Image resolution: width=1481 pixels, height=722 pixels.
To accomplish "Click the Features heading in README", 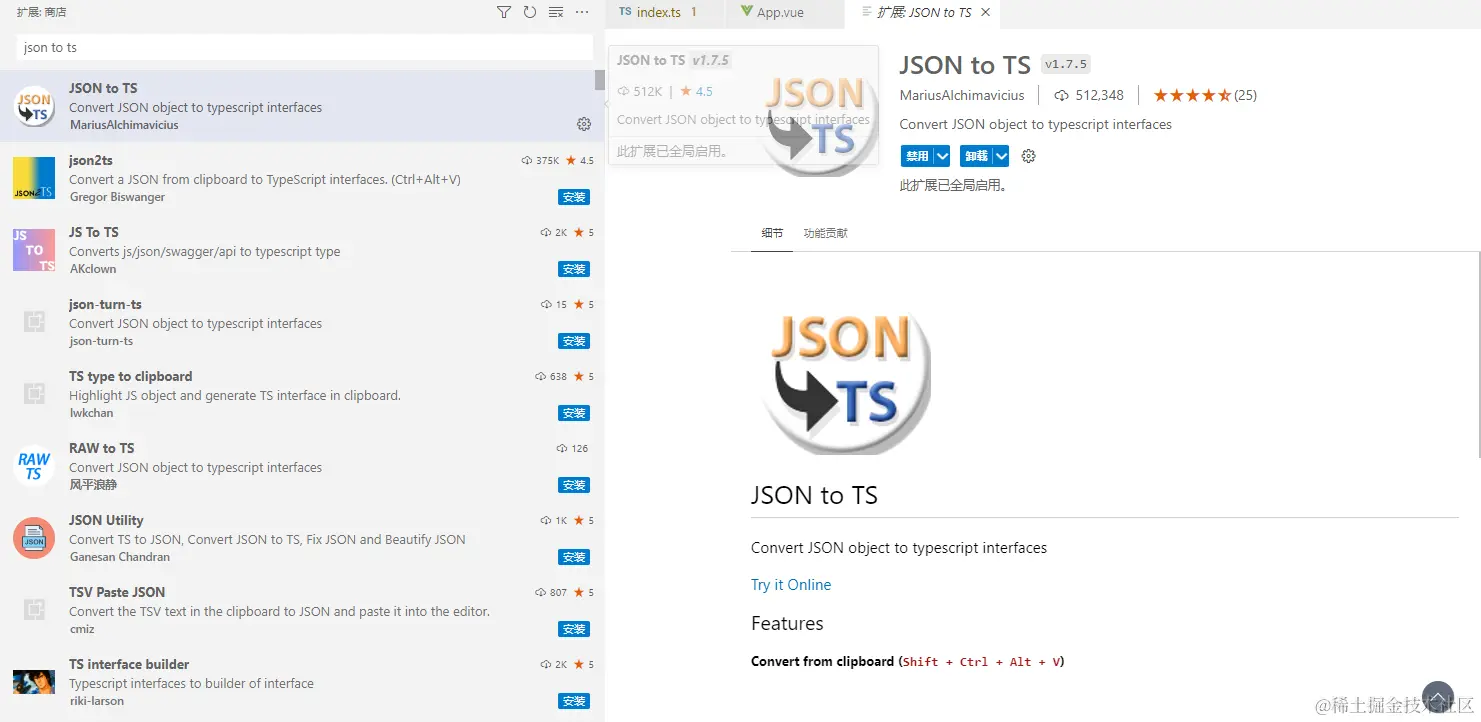I will (787, 624).
